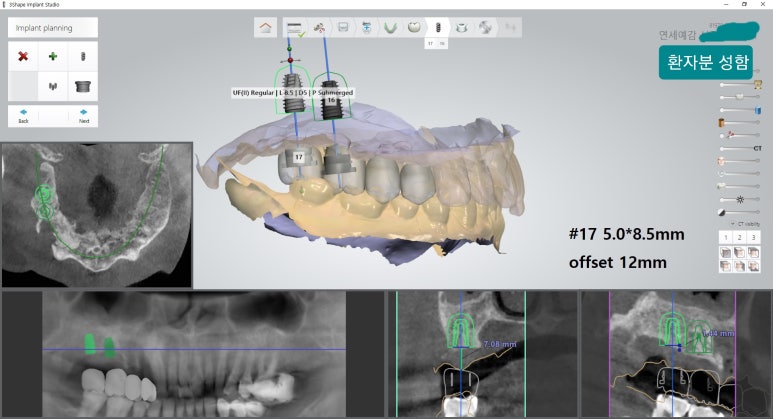
Task: Open the panoramic arch curve workflow step
Action: click(390, 28)
